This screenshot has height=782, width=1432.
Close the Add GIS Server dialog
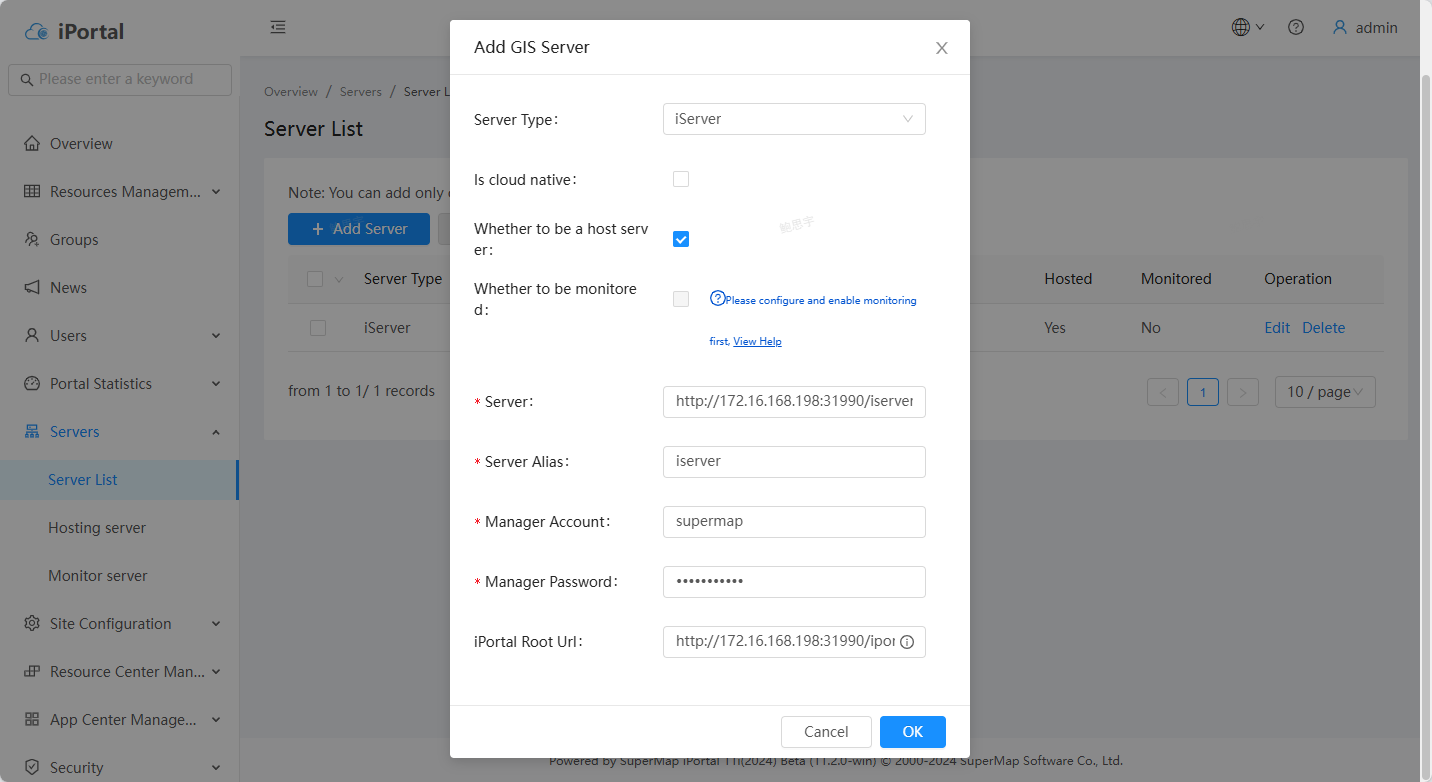click(x=941, y=48)
